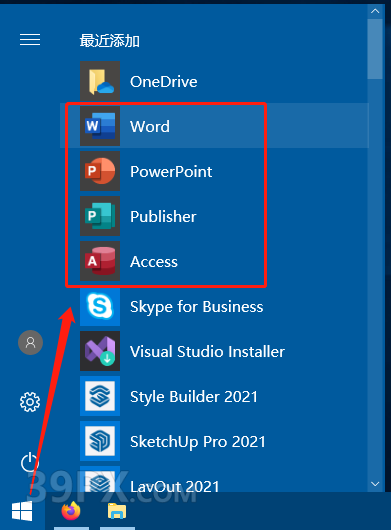Click the 最近添加 section header

109,41
